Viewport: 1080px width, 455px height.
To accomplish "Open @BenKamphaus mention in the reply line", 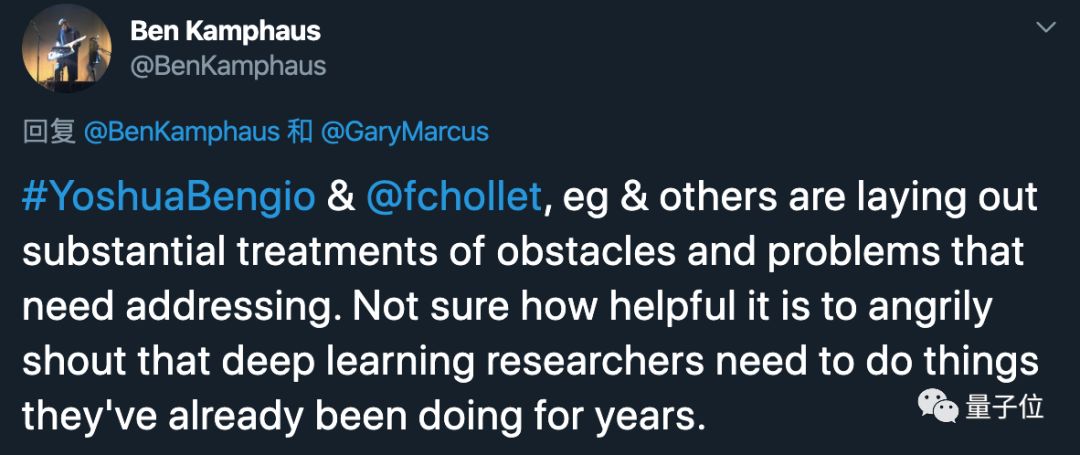I will click(x=182, y=131).
